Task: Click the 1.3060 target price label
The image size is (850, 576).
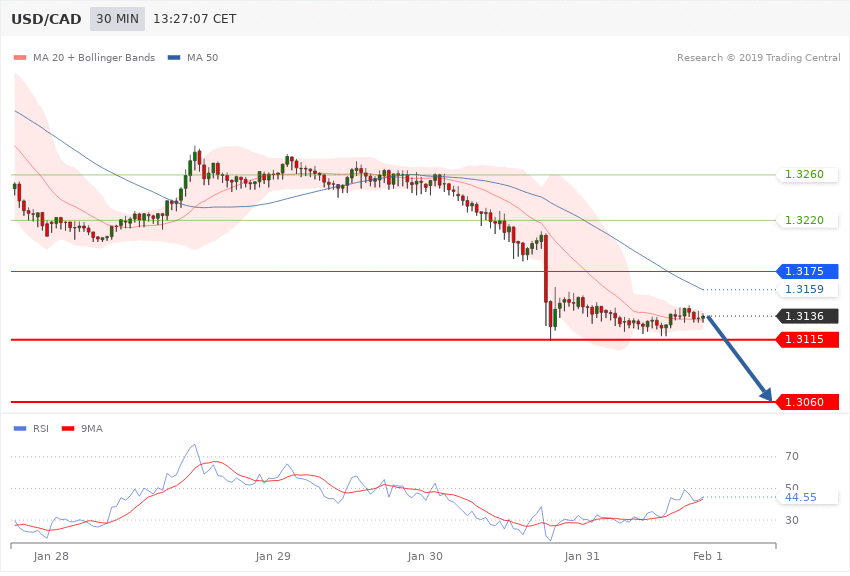Action: [x=808, y=402]
